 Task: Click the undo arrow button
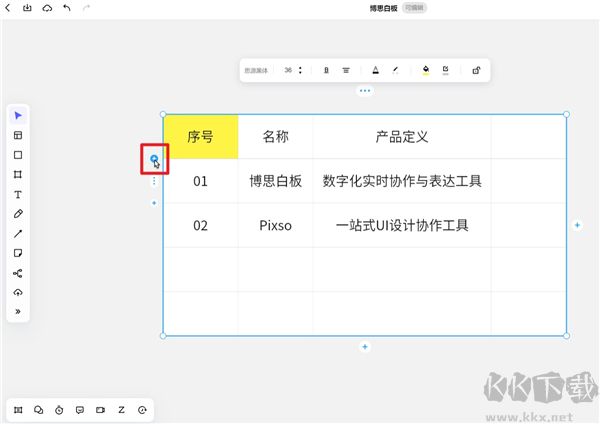pos(67,8)
